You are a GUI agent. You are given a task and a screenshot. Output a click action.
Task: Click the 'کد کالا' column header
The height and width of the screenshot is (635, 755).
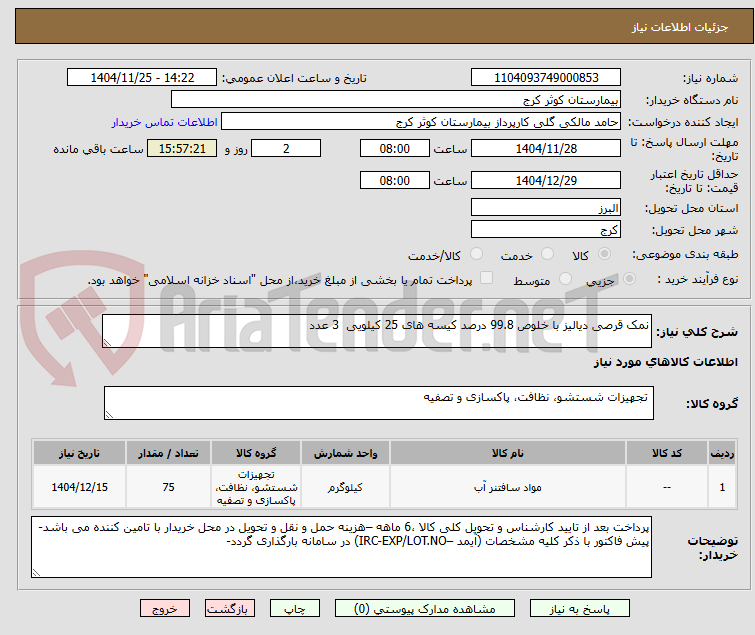[x=666, y=454]
